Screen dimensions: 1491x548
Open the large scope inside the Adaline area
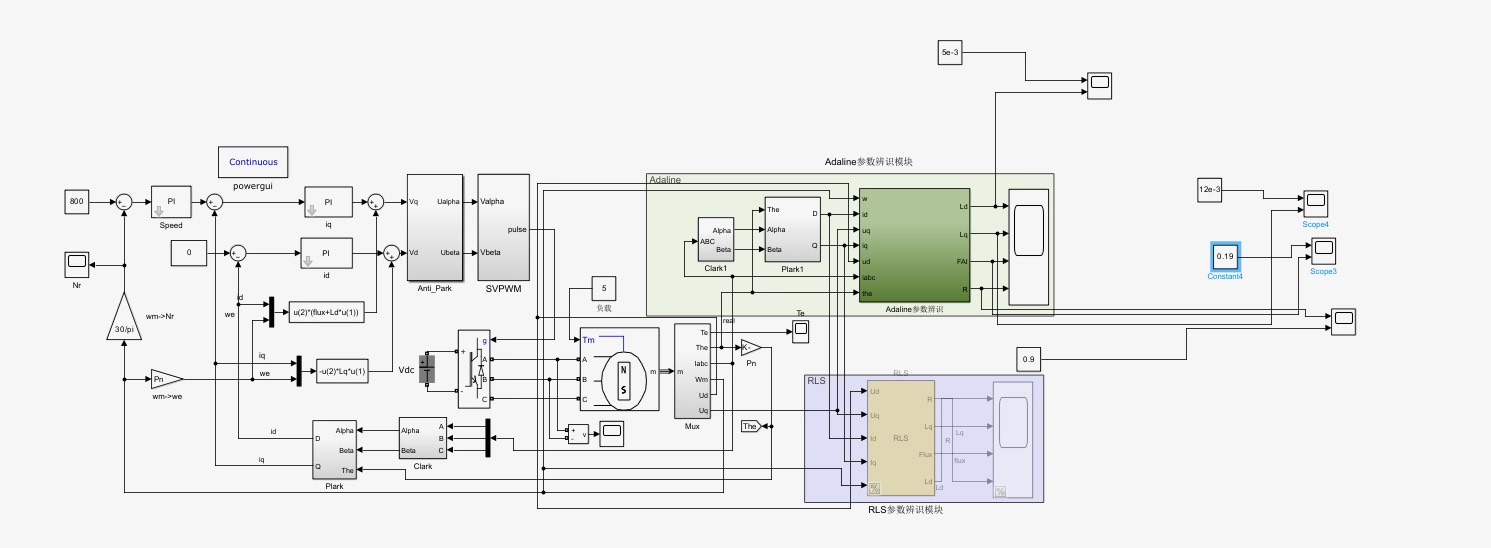tap(1029, 245)
